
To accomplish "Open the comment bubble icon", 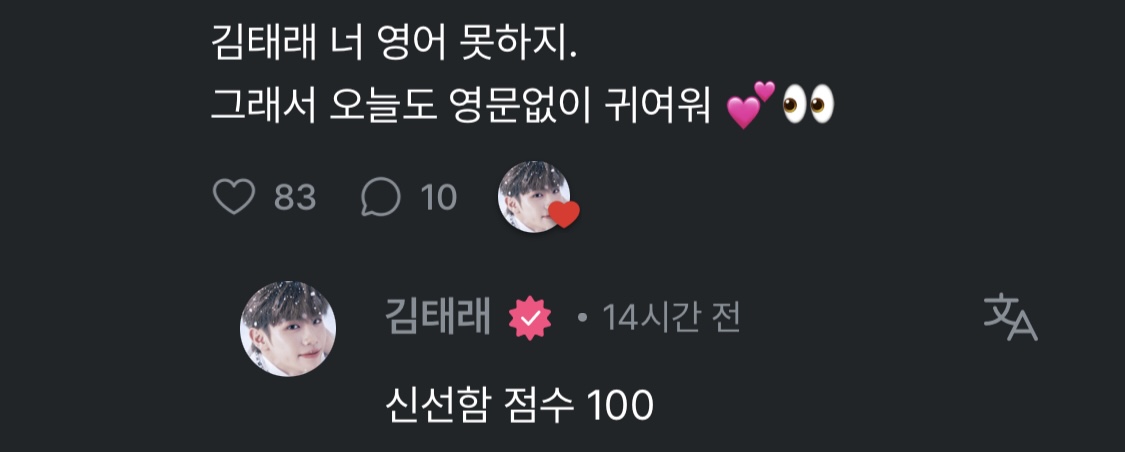I will click(x=380, y=197).
